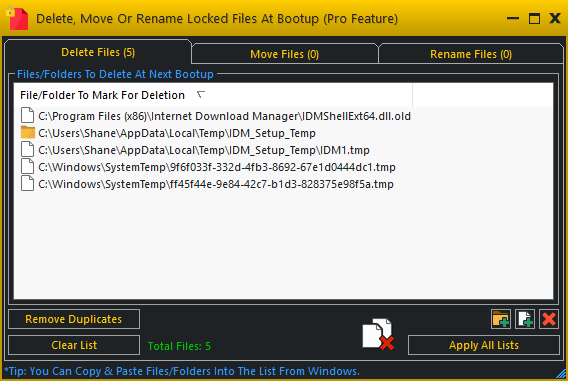Click the copy and paste tip text
Viewport: 568px width, 381px height.
[182, 371]
